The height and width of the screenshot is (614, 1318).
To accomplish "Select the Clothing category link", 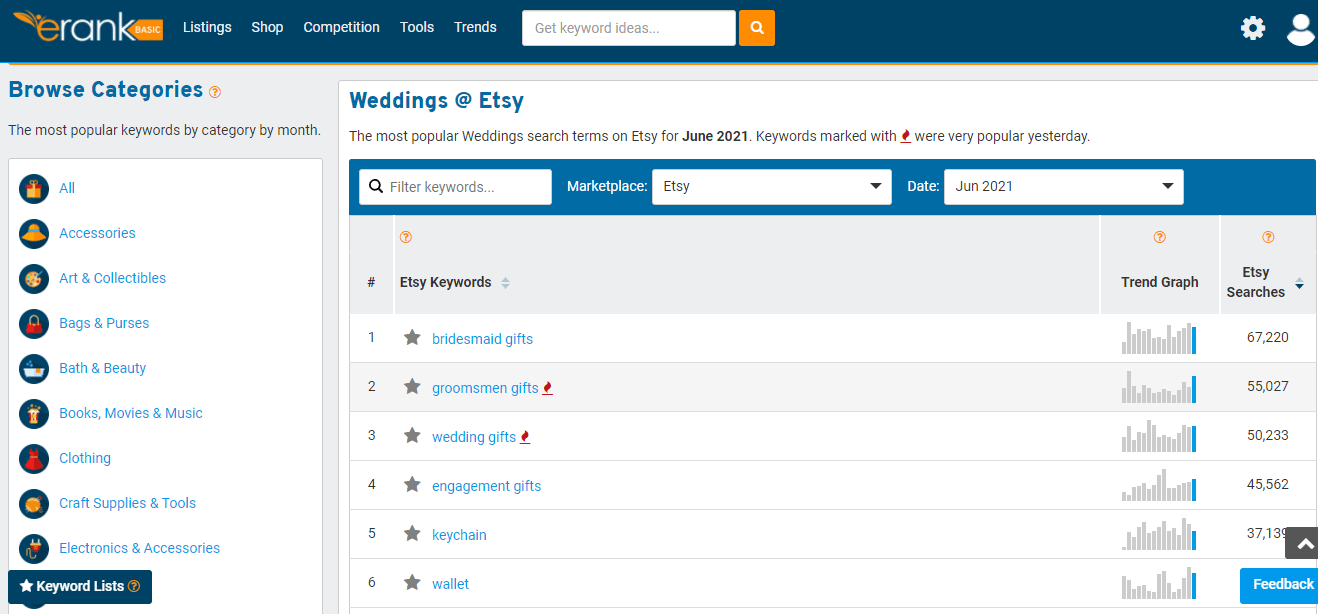I will coord(85,458).
